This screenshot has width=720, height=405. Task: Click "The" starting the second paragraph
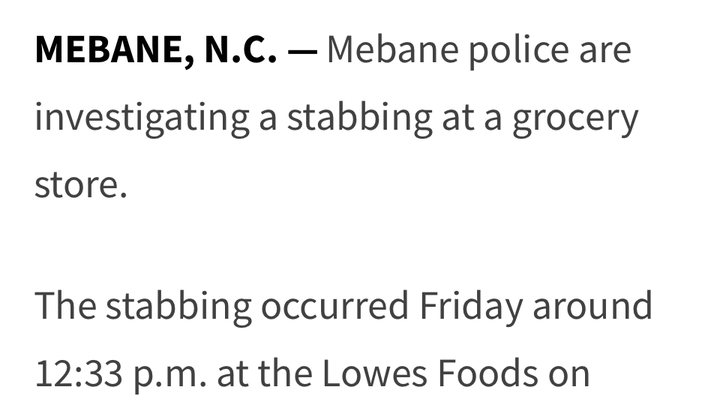coord(66,305)
